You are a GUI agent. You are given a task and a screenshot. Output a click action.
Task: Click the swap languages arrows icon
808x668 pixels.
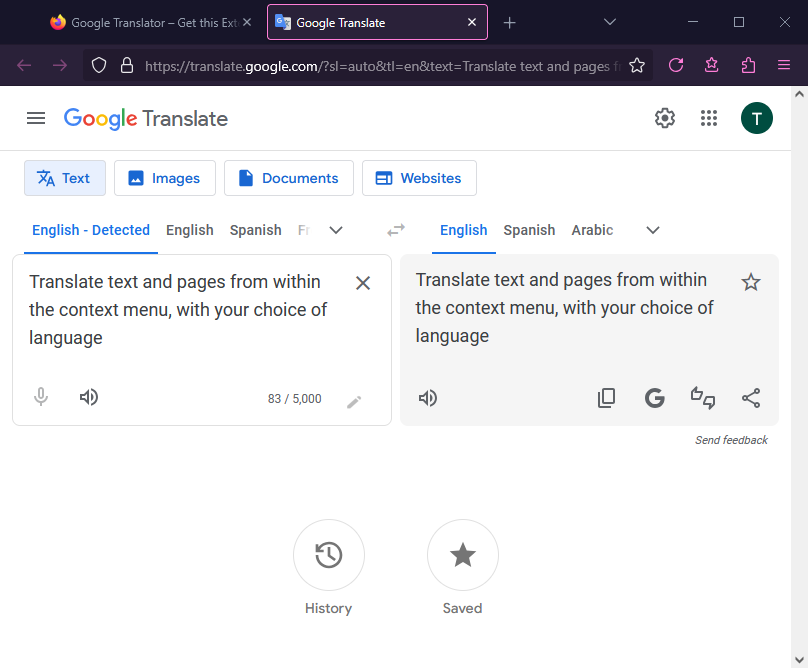396,230
